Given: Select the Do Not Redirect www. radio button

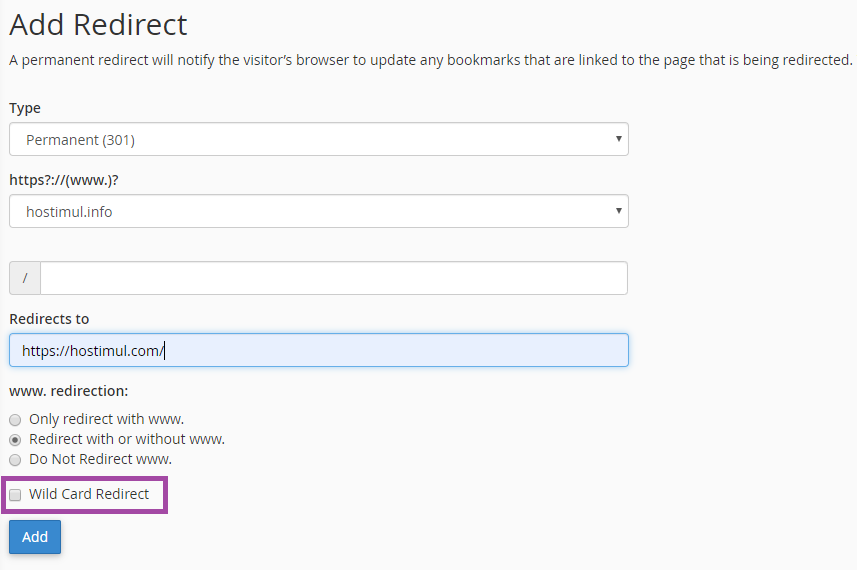Looking at the screenshot, I should click(x=15, y=460).
